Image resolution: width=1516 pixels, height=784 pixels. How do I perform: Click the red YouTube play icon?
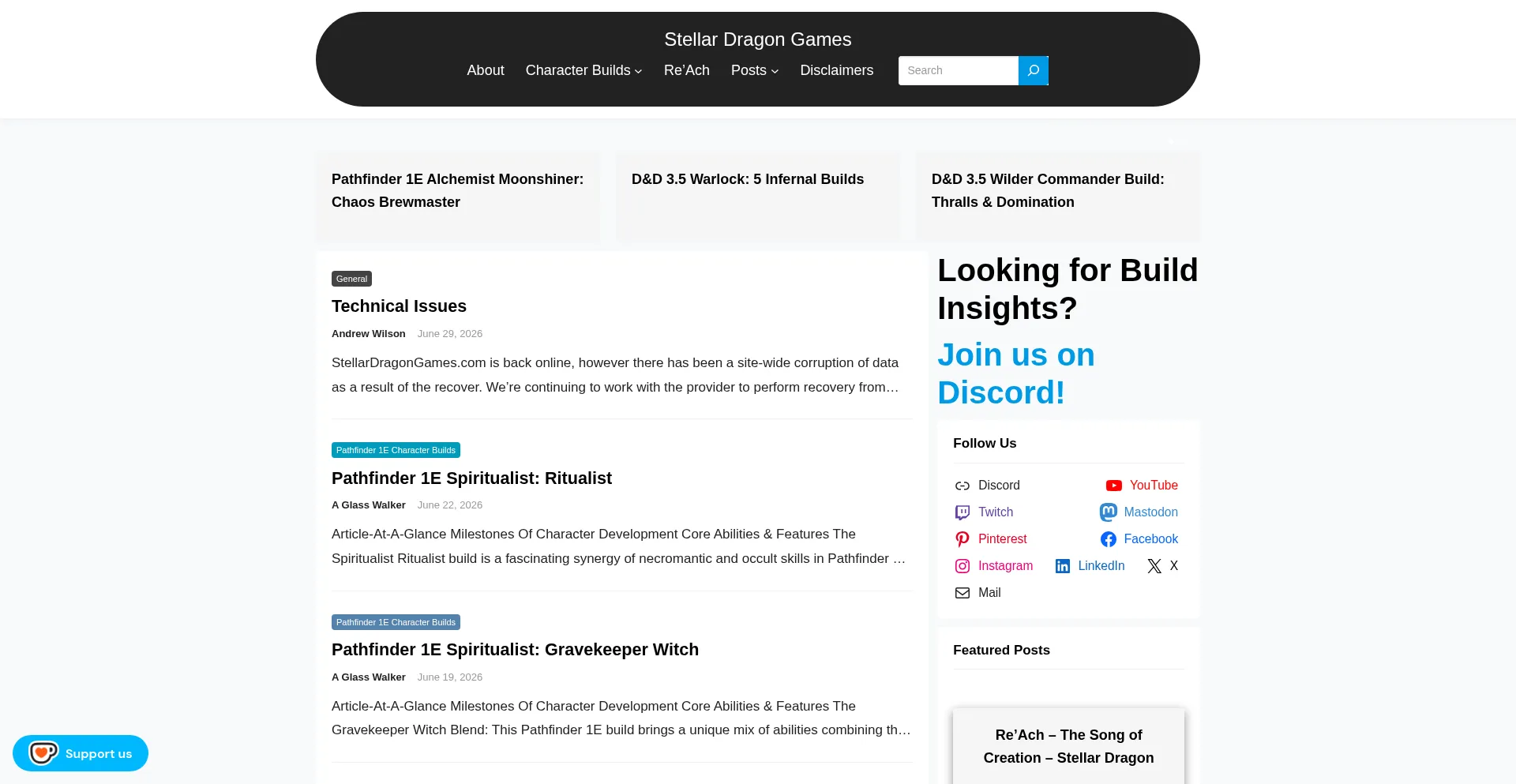coord(1113,486)
